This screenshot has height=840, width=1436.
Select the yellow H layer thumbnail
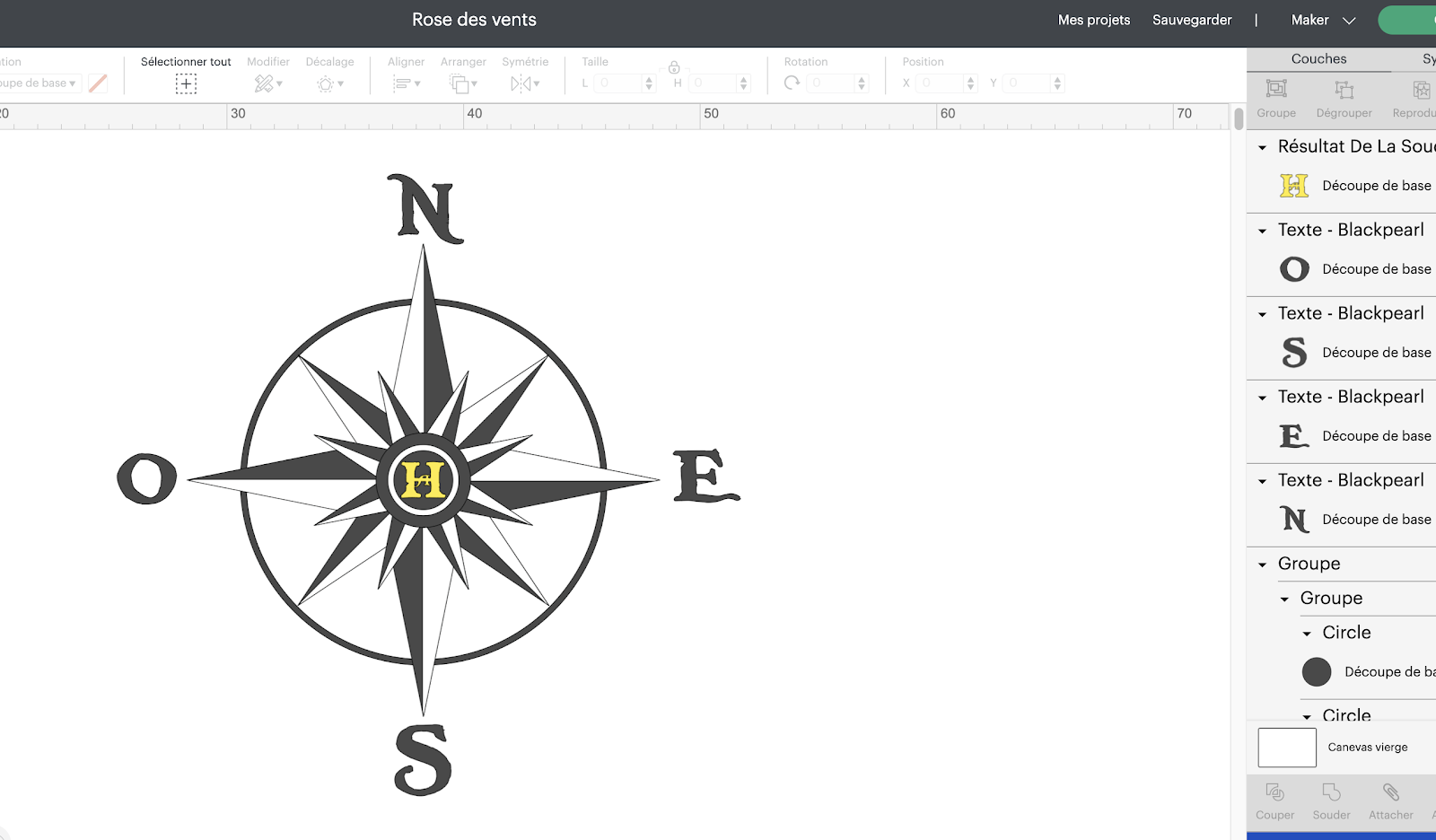coord(1294,186)
